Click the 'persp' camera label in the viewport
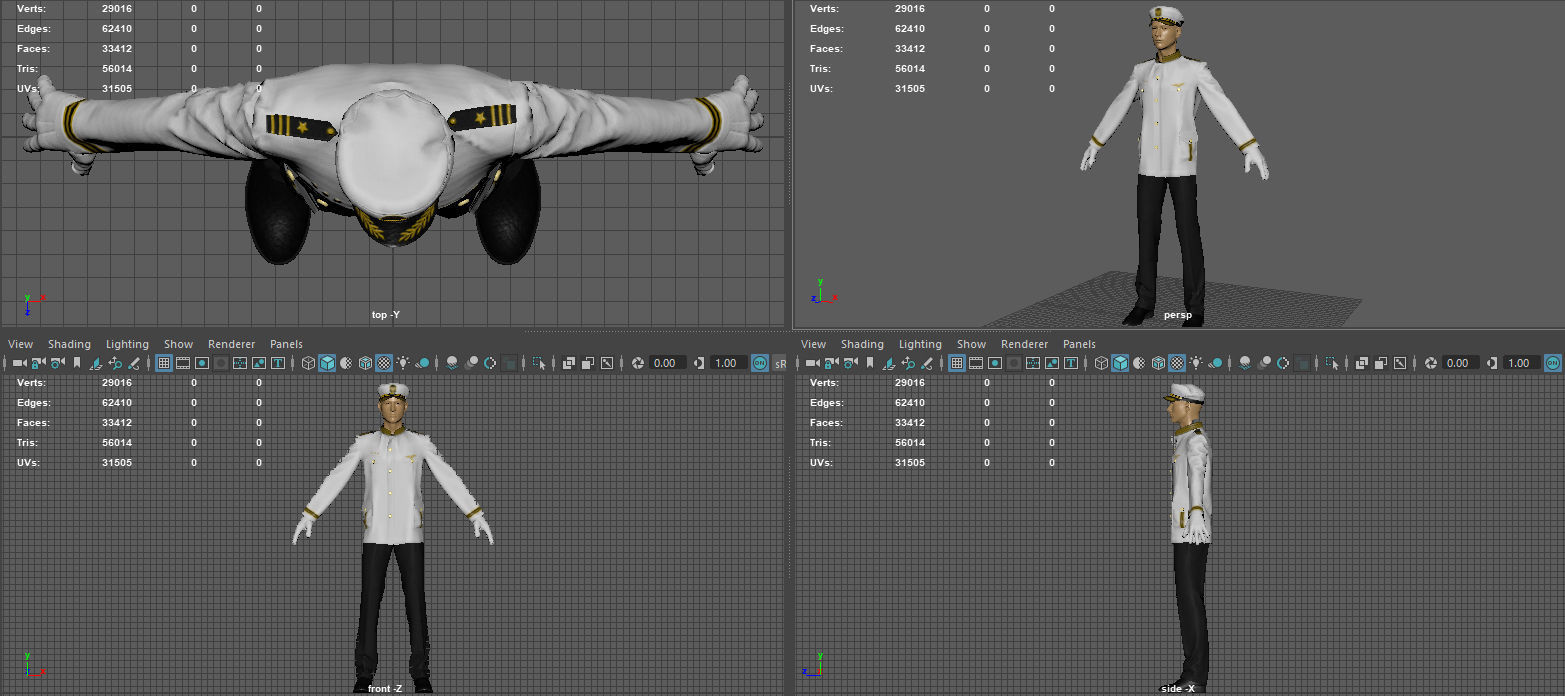Viewport: 1565px width, 696px height. click(1177, 315)
